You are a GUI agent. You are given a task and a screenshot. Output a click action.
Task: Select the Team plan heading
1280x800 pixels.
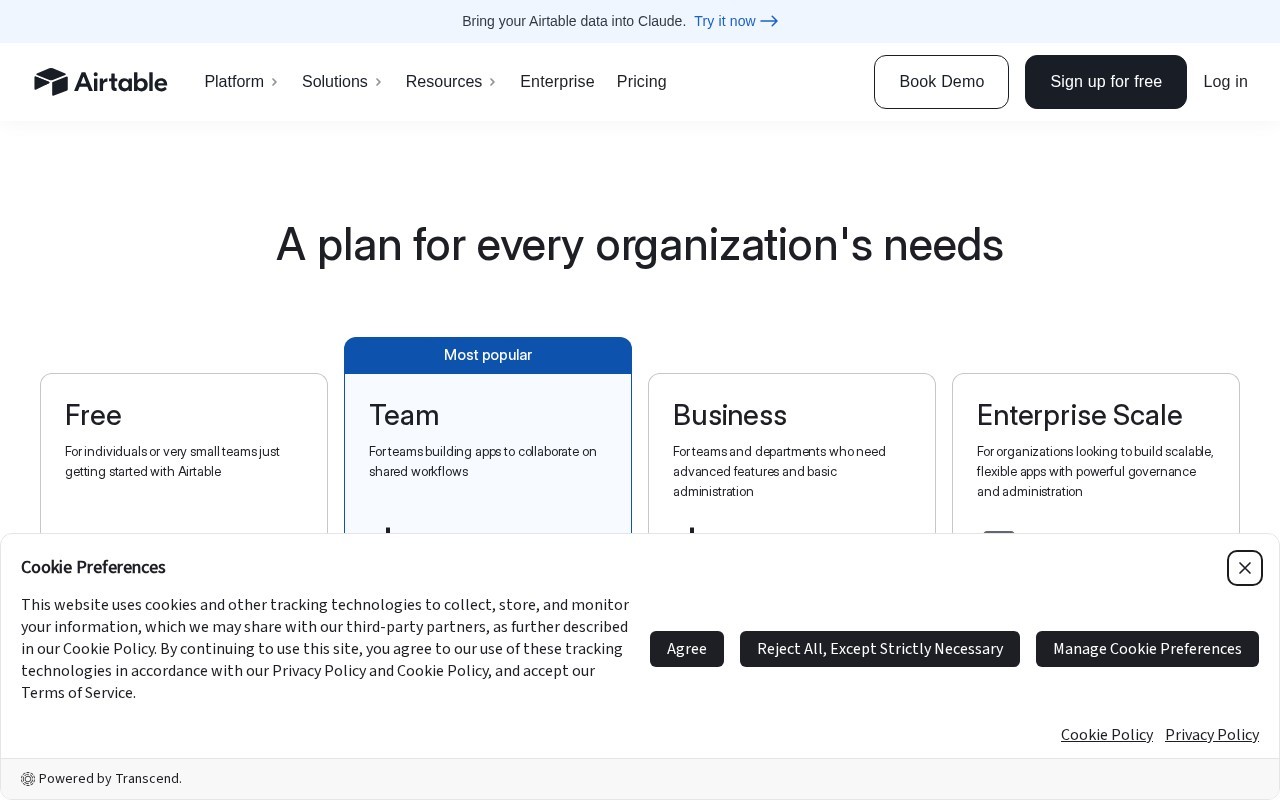(x=404, y=415)
